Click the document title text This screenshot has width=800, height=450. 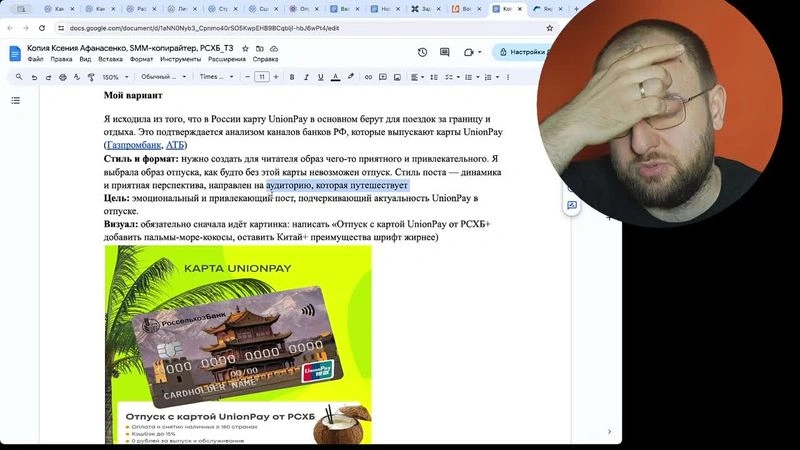click(130, 48)
